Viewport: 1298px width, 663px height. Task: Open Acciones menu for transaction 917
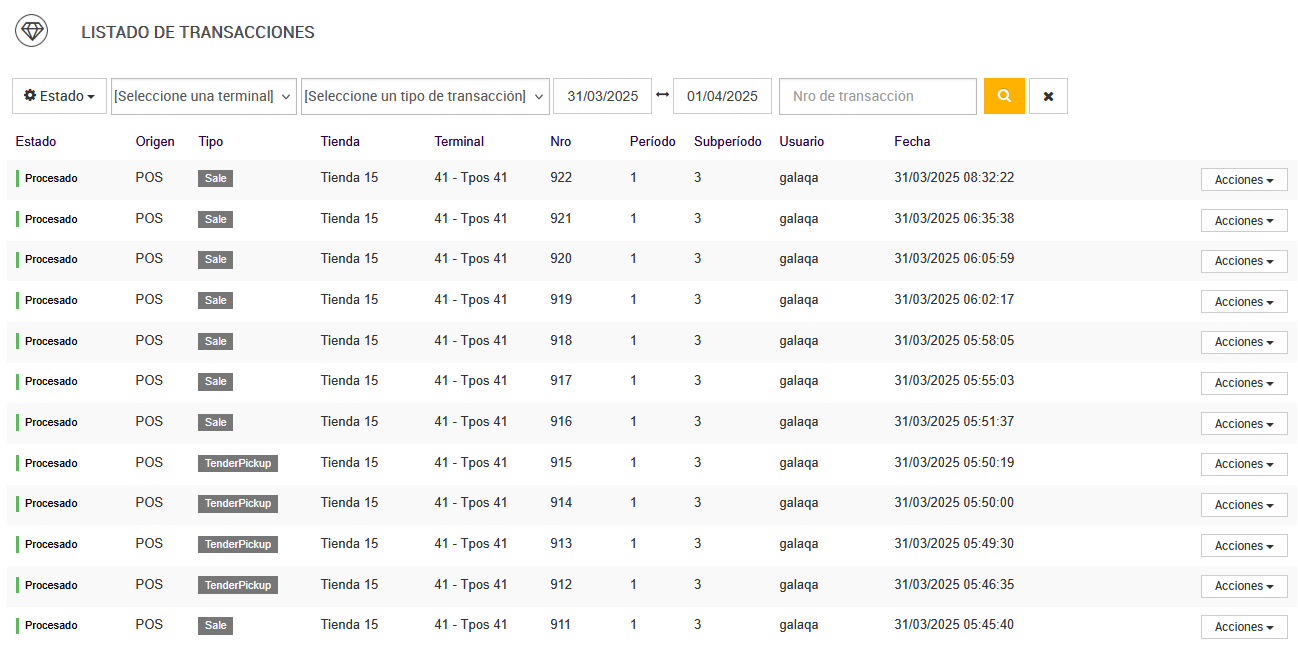pyautogui.click(x=1243, y=383)
